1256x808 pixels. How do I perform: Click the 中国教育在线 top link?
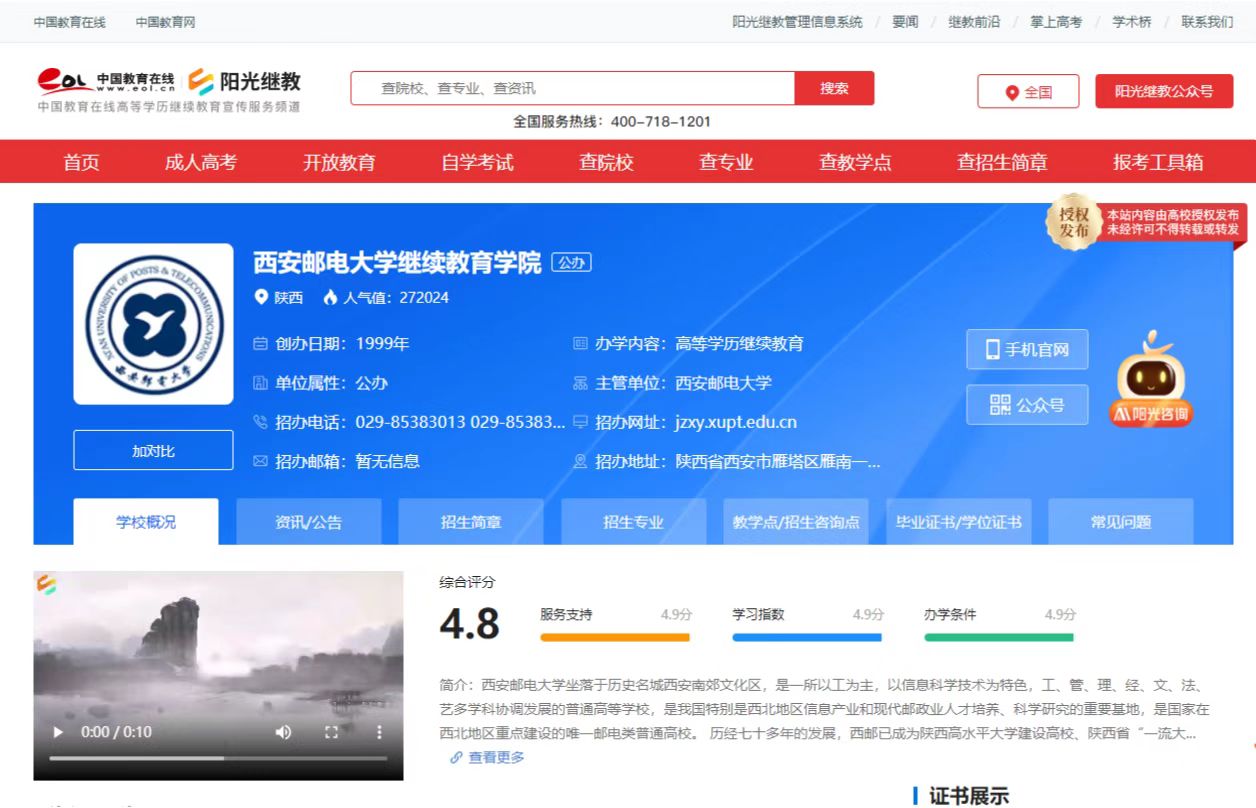click(69, 22)
